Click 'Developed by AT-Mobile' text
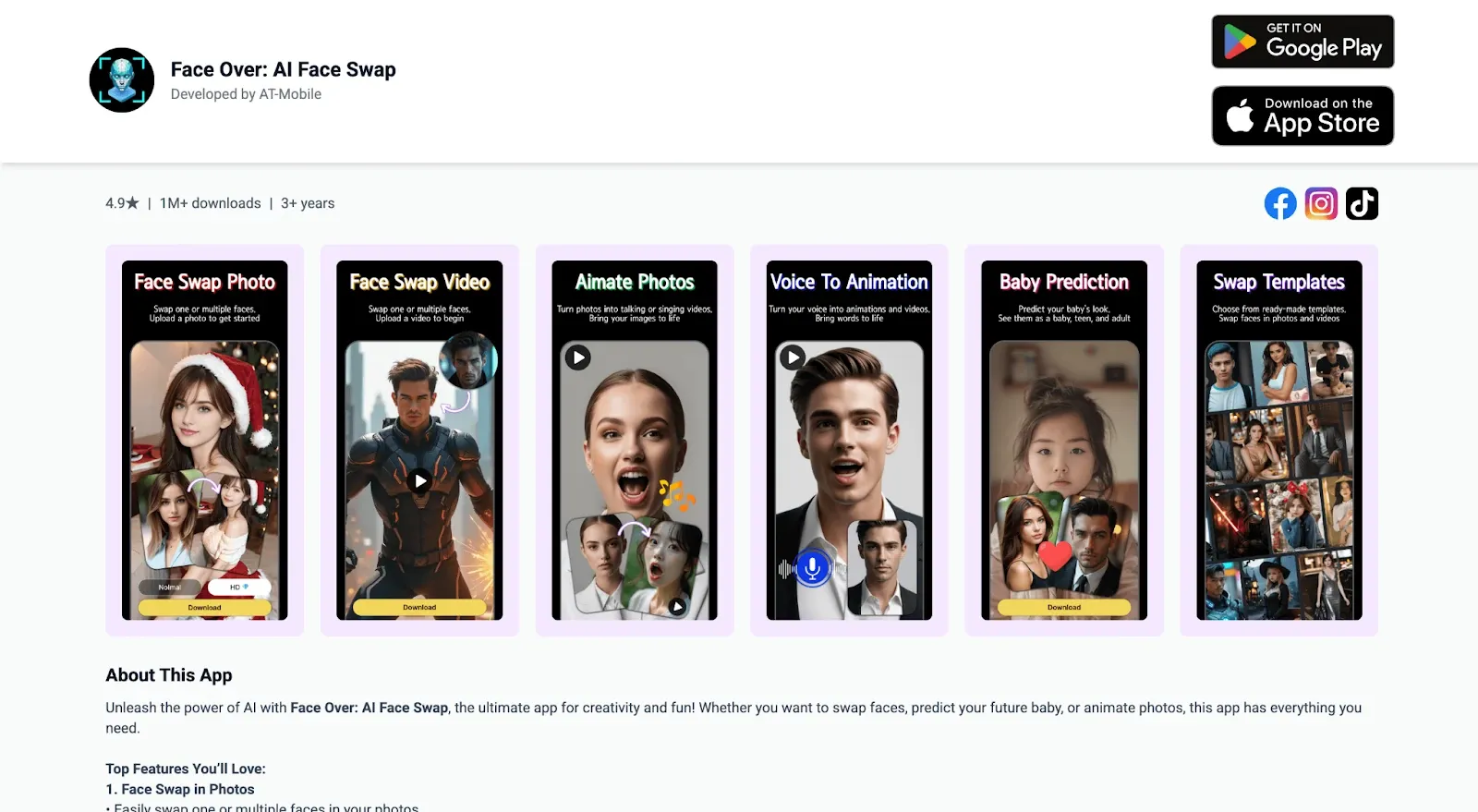 pyautogui.click(x=246, y=94)
